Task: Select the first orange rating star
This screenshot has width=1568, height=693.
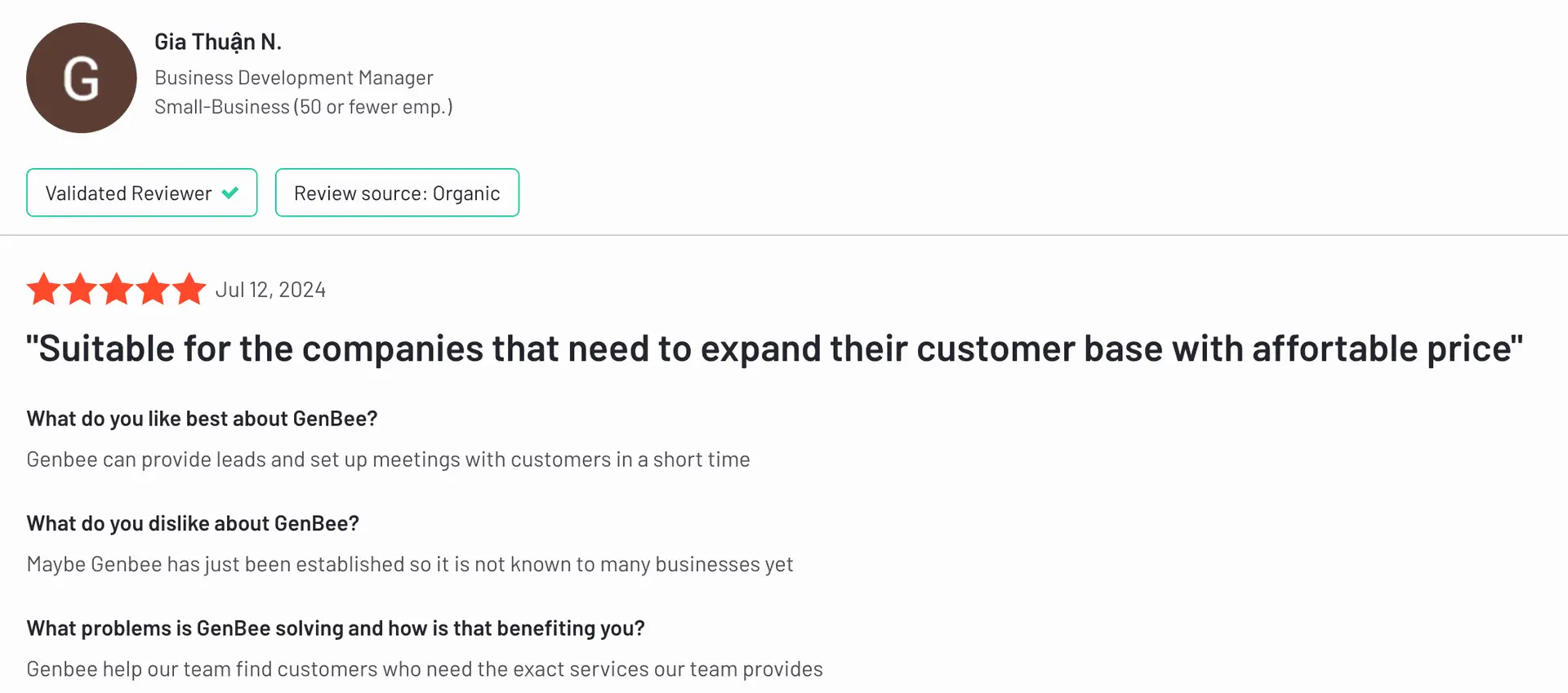Action: point(44,289)
